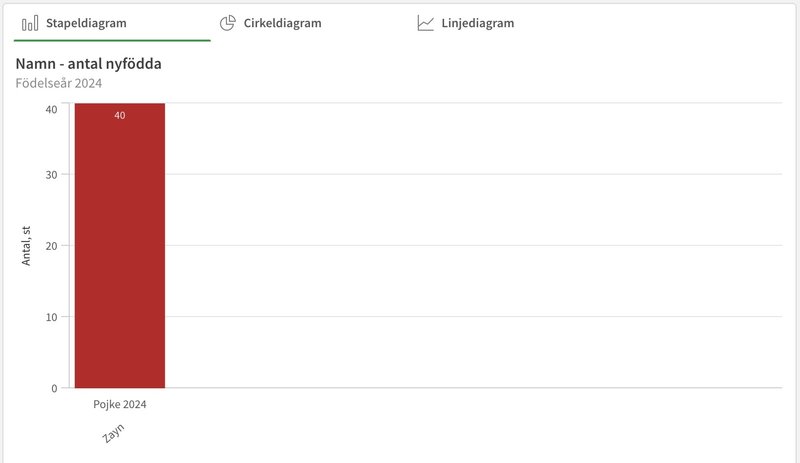Click the rotated name label Zayn

[113, 433]
